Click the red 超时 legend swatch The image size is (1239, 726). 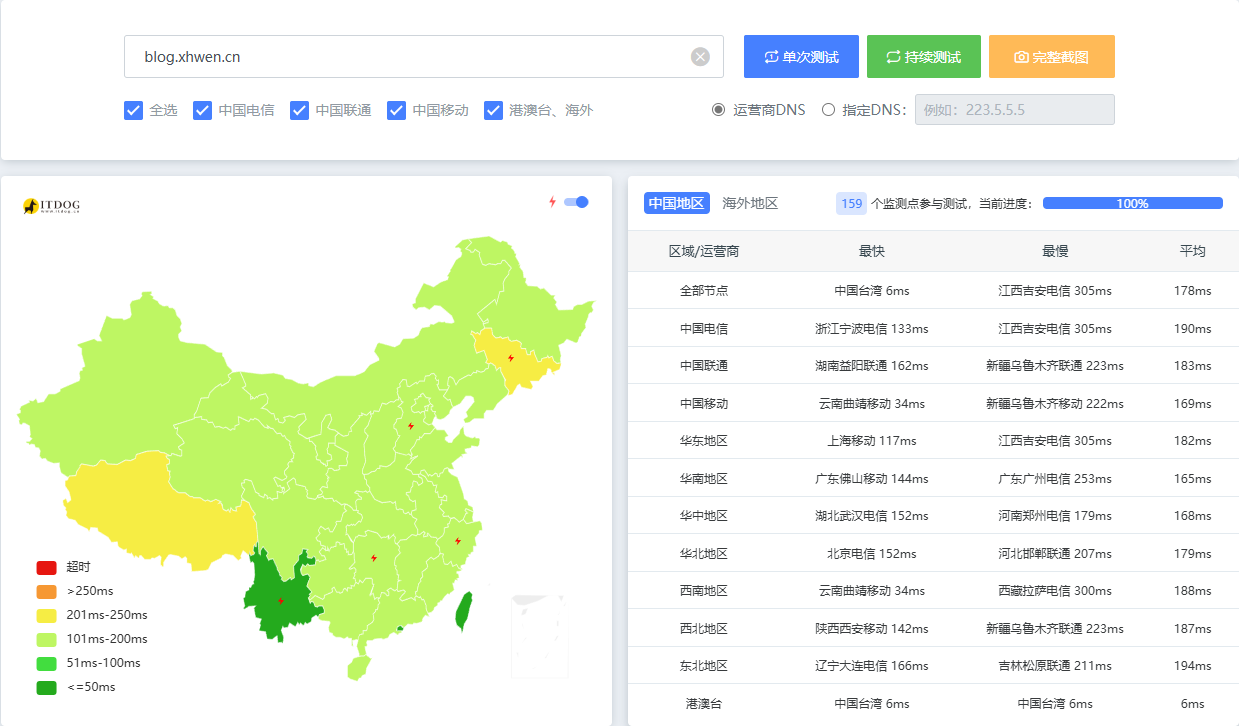click(47, 567)
